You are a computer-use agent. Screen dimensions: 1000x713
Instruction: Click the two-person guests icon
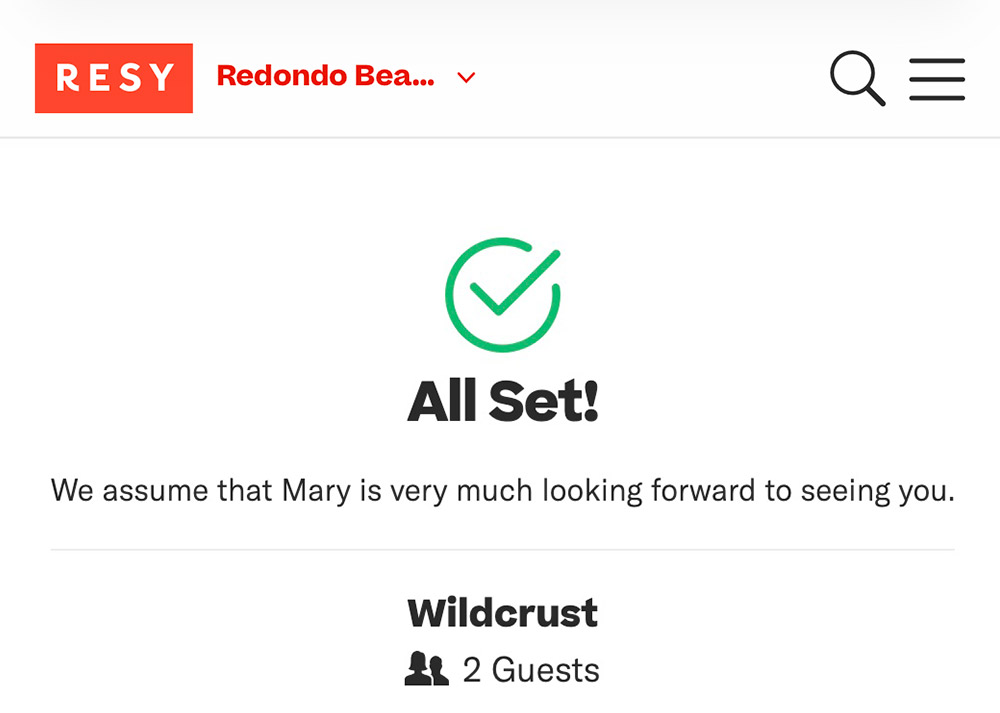point(426,669)
